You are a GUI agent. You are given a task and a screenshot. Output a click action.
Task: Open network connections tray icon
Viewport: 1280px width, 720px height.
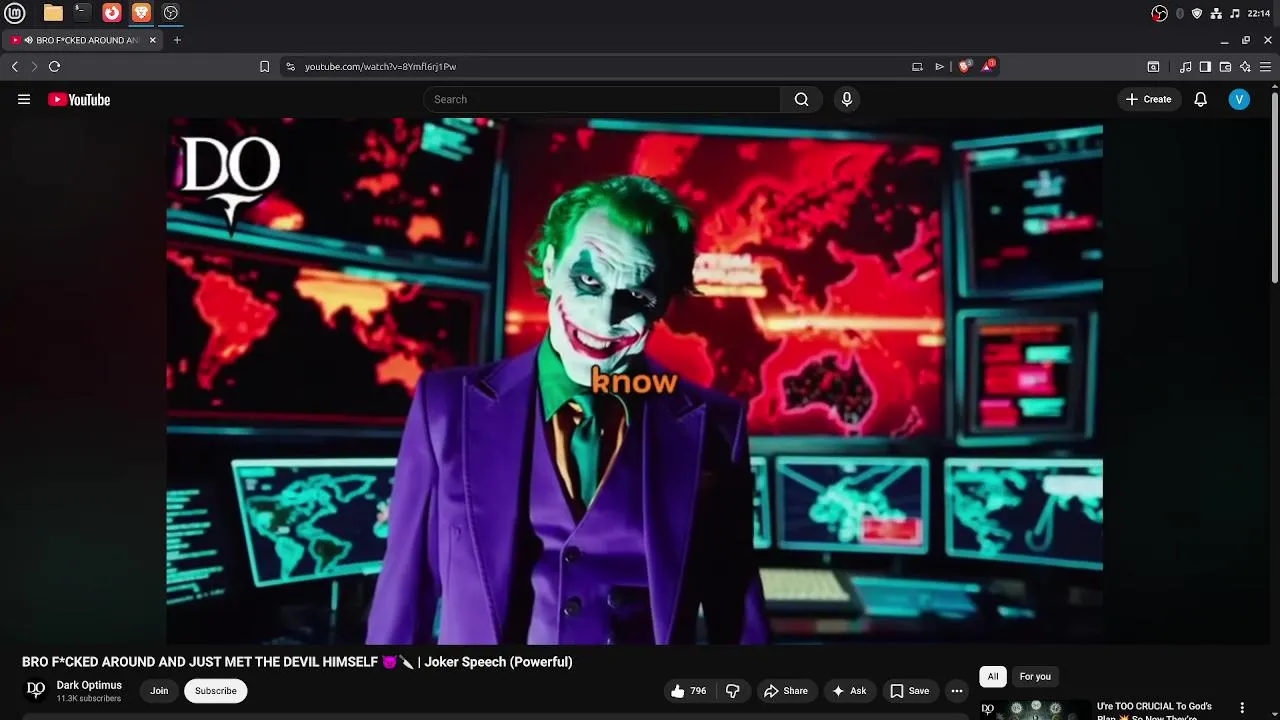click(x=1216, y=13)
